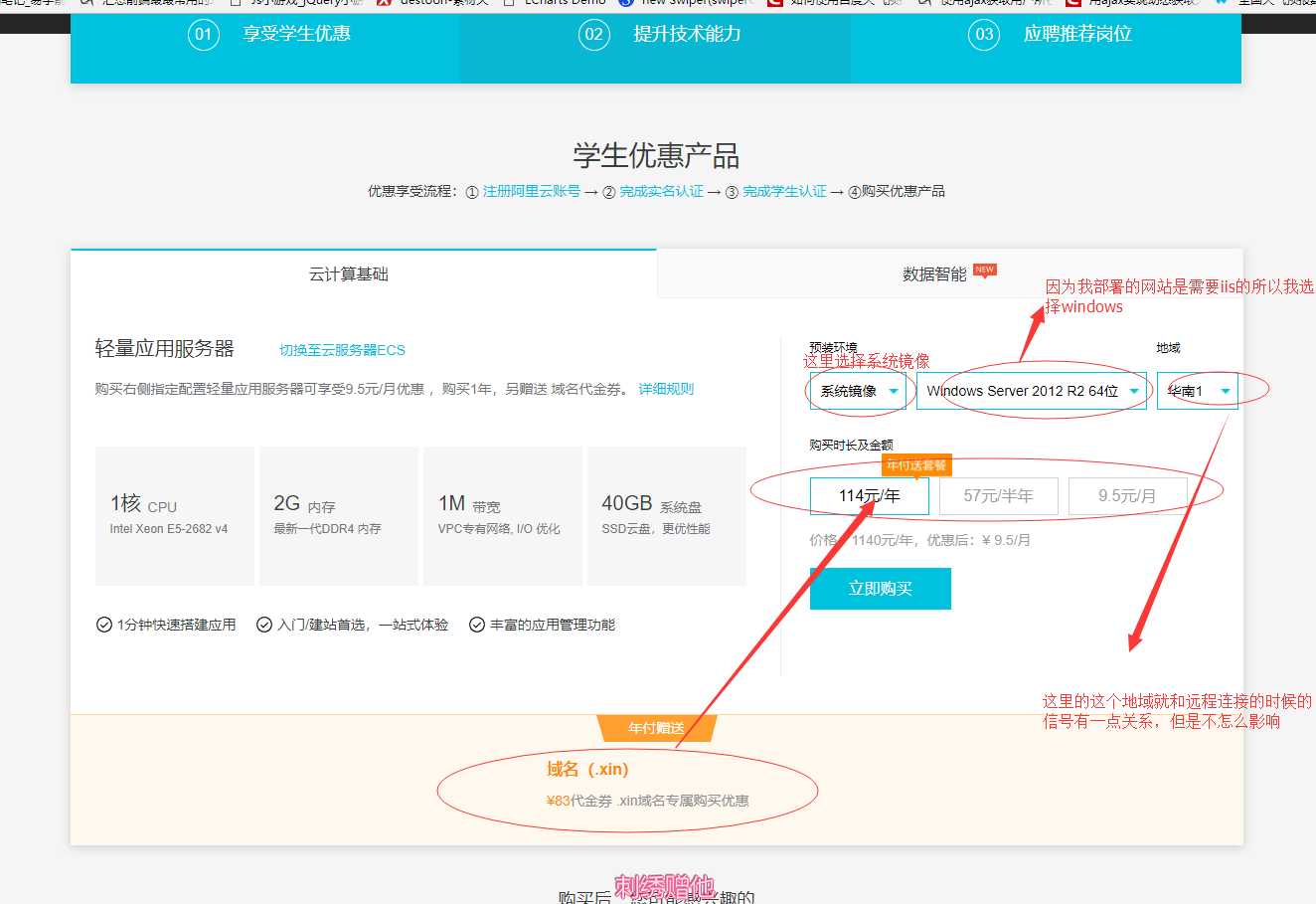Click the orange 年付赠送 ribbon
This screenshot has width=1316, height=904.
coord(656,728)
